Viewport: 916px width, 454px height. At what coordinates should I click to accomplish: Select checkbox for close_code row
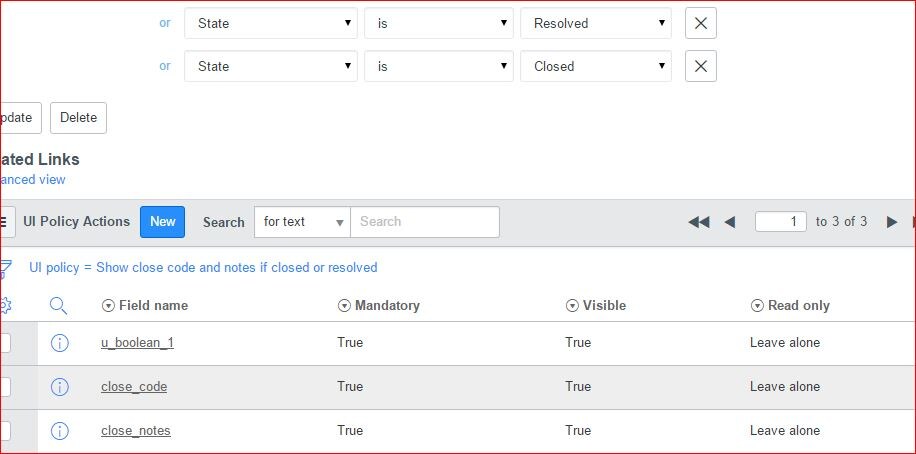tap(4, 387)
